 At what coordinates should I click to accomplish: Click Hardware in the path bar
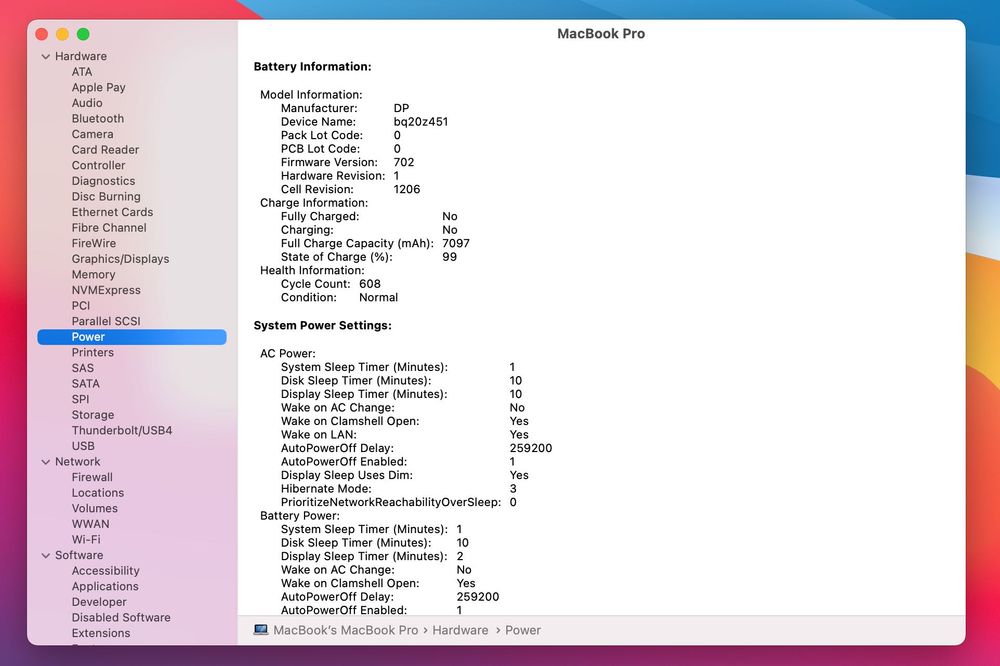(460, 630)
